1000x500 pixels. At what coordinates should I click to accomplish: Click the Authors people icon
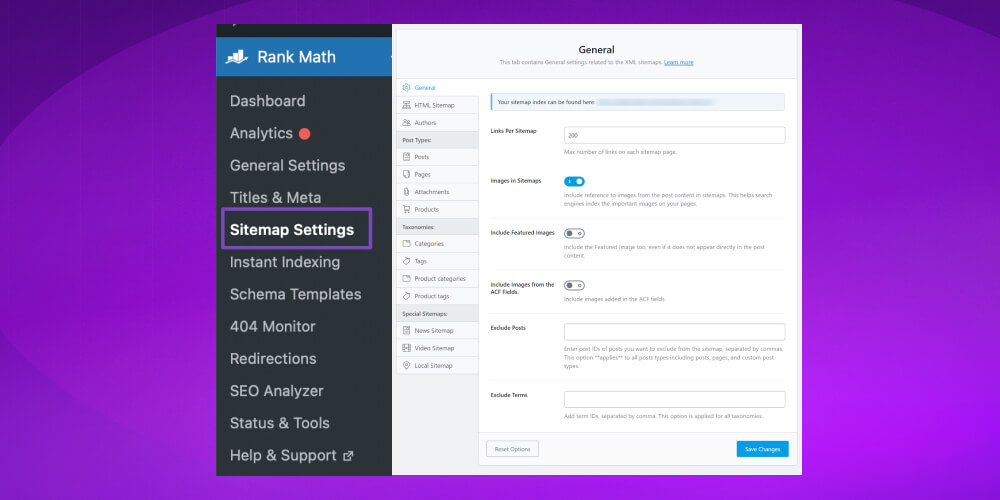coord(406,122)
